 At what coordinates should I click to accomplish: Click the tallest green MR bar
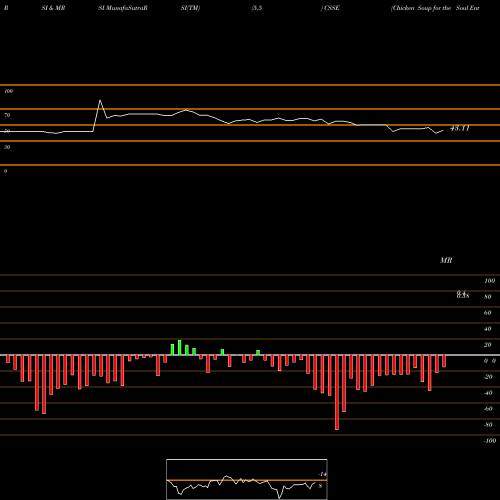pos(180,348)
